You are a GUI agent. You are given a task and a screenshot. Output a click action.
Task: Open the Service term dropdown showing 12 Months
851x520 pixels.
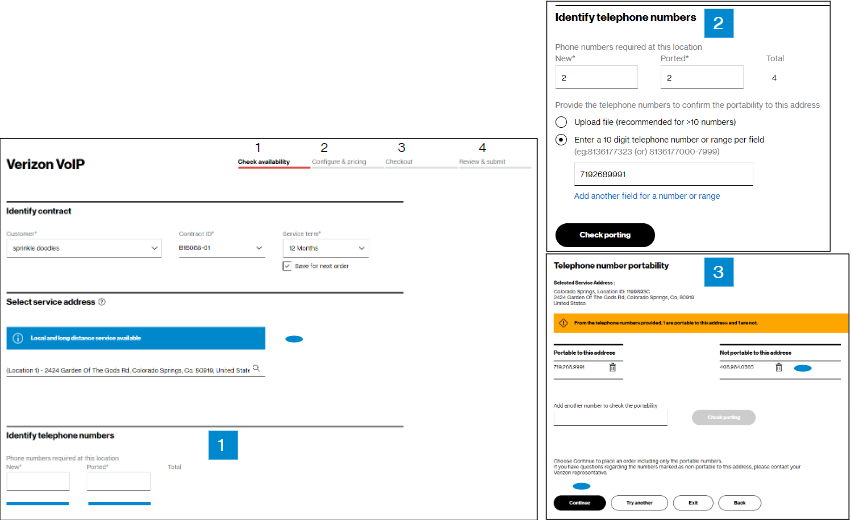326,248
